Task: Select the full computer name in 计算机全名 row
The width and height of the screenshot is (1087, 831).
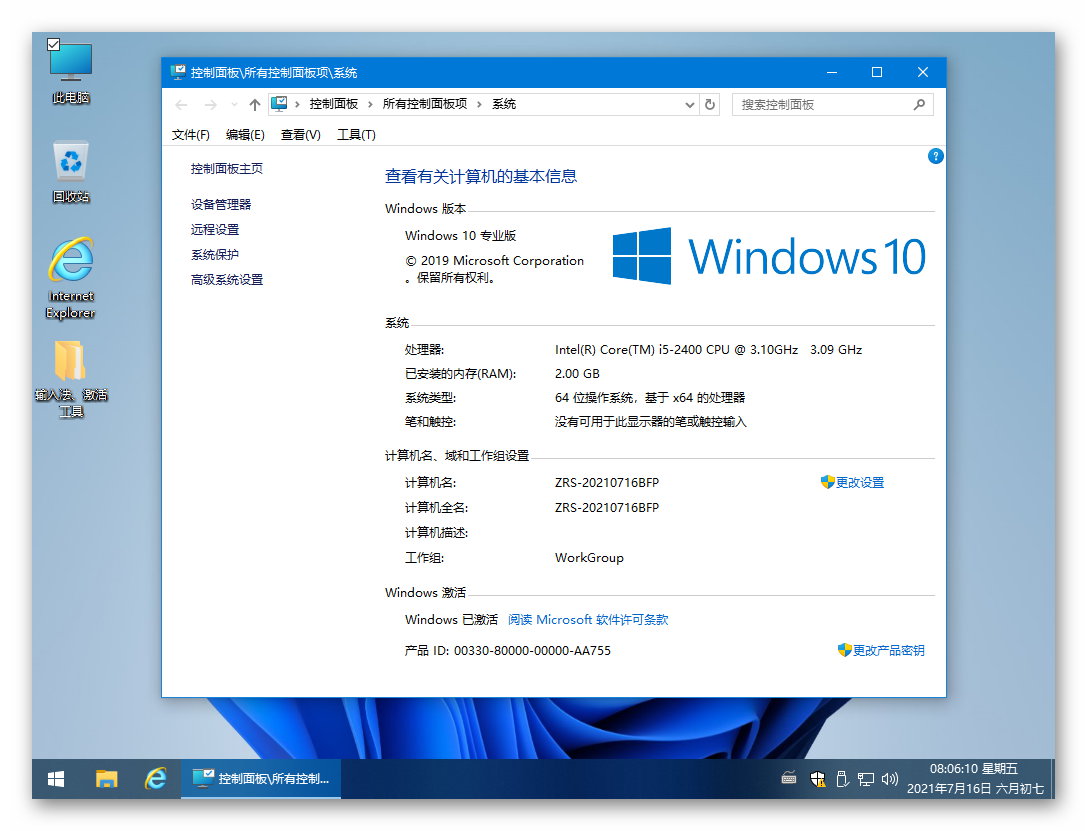Action: [x=607, y=507]
